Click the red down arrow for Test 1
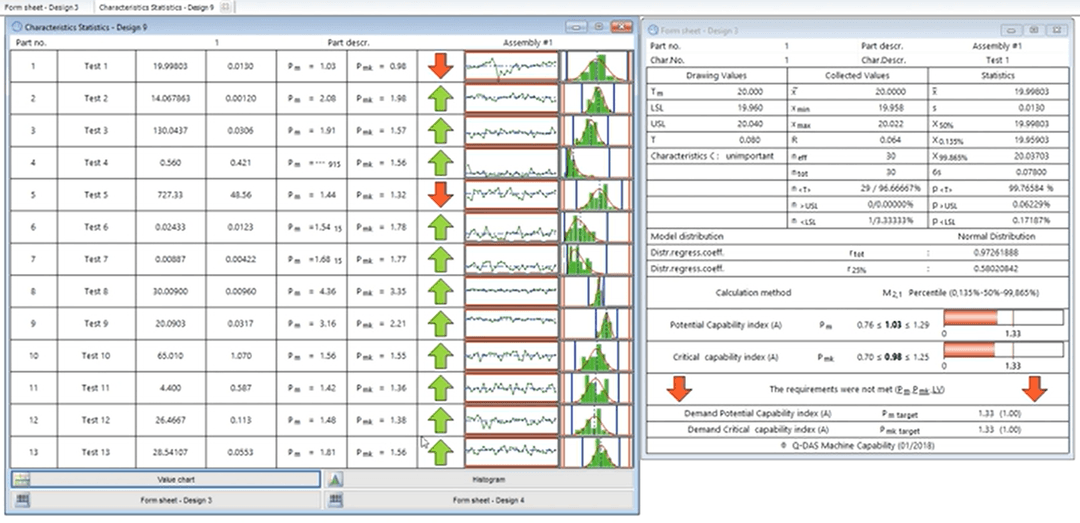The height and width of the screenshot is (523, 1080). [x=440, y=67]
